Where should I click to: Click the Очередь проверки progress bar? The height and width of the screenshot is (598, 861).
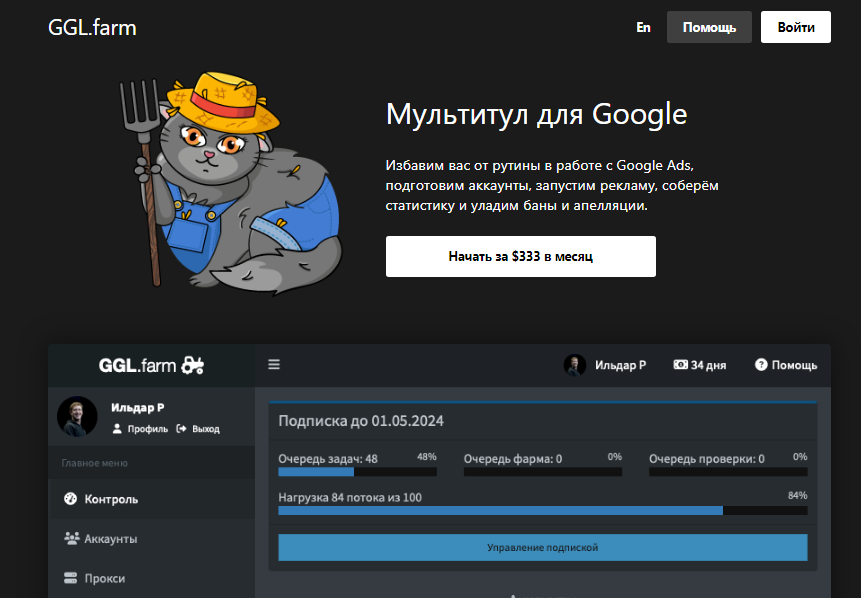(728, 472)
